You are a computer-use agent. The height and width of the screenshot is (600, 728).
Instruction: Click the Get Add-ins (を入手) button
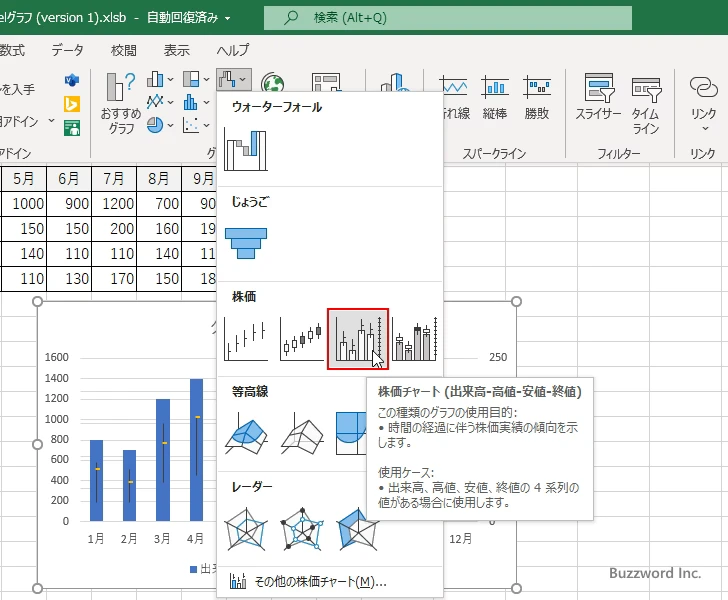(x=18, y=89)
